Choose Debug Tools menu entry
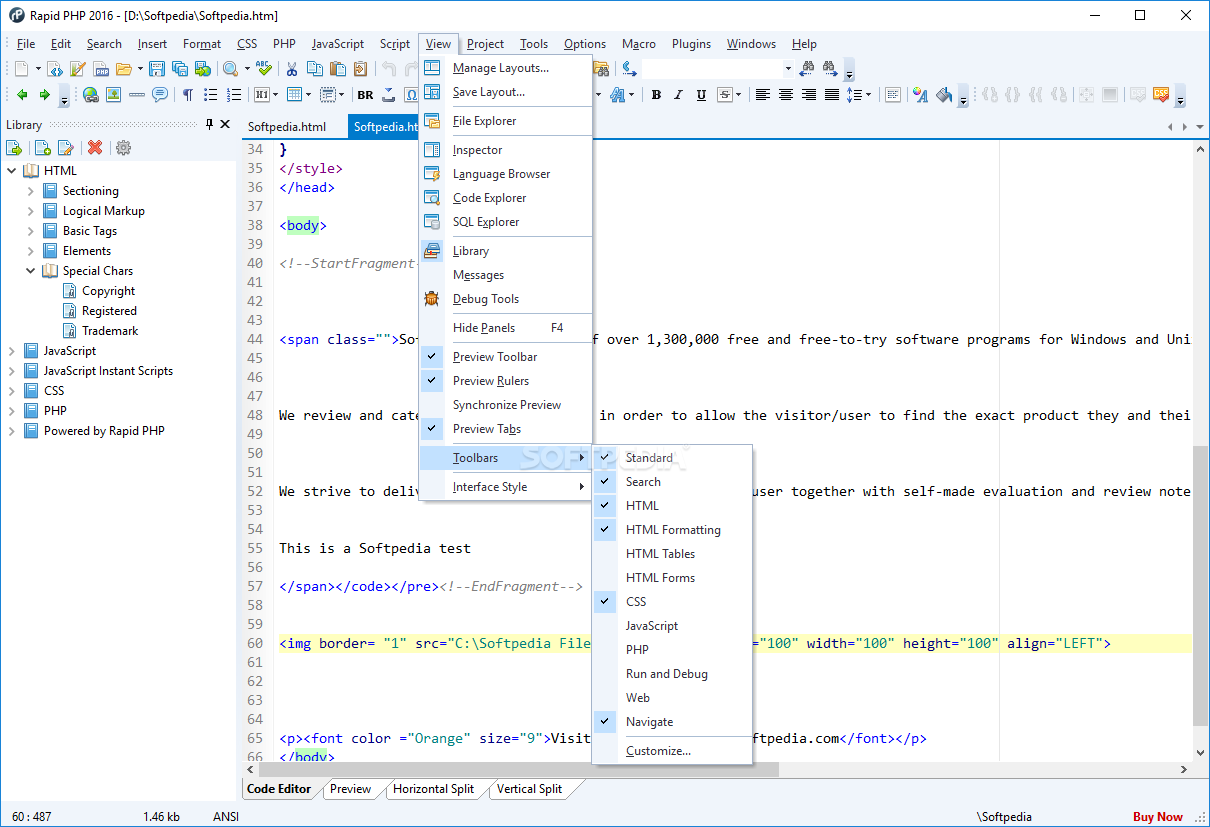This screenshot has height=827, width=1210. tap(506, 299)
